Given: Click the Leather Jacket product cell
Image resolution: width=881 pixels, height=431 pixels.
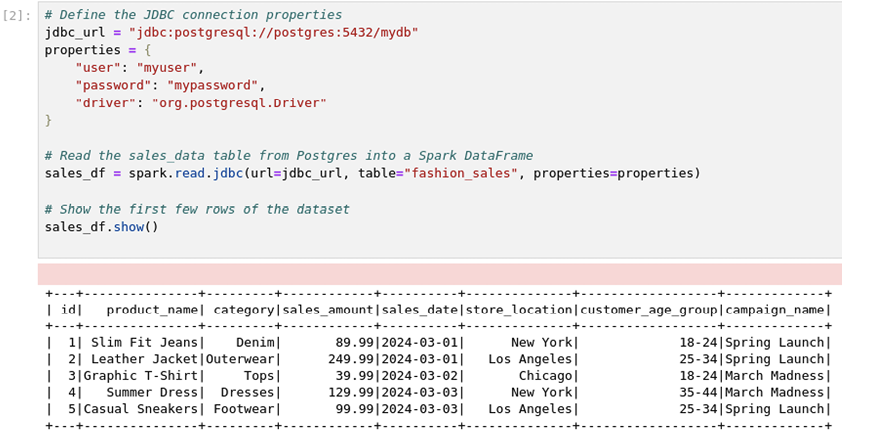Looking at the screenshot, I should coord(144,359).
